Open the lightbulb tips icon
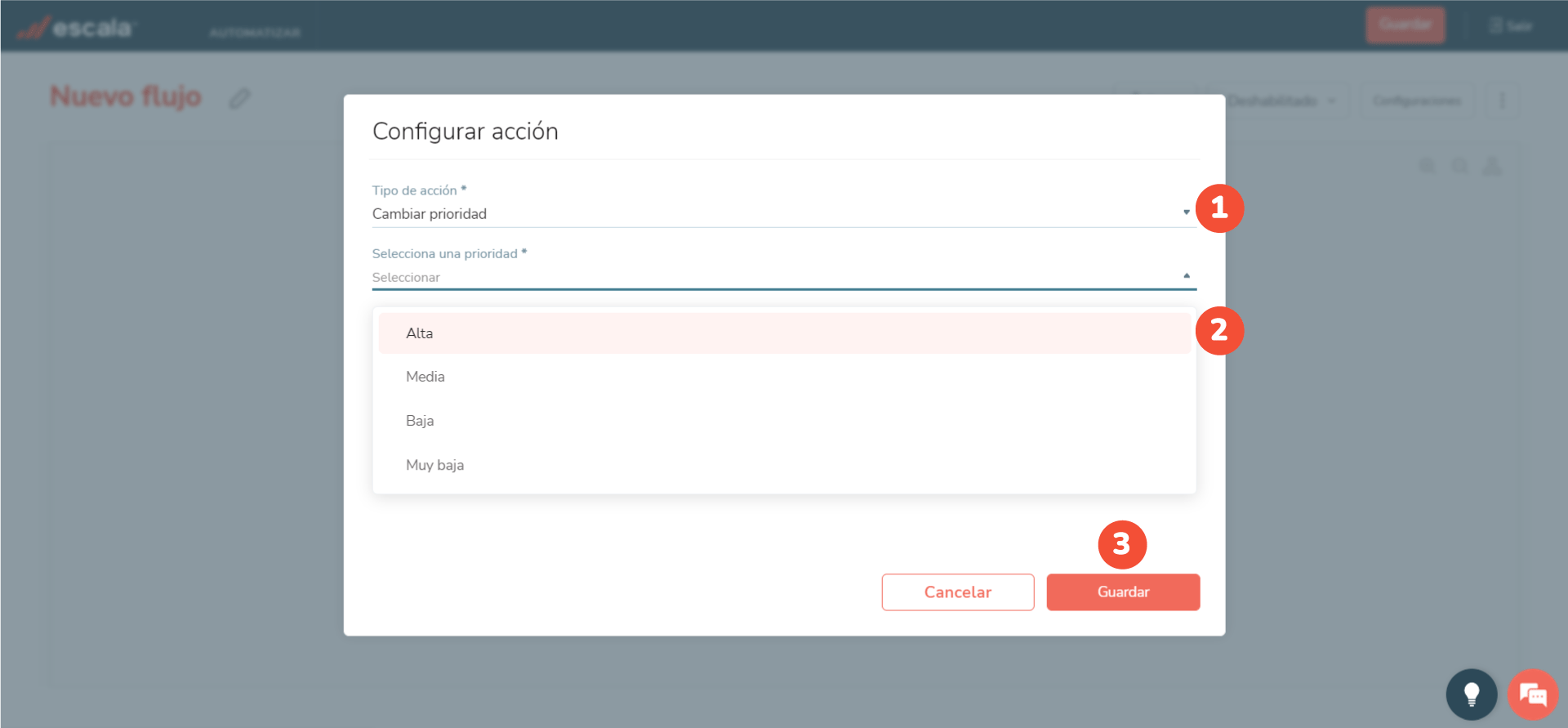1568x728 pixels. click(x=1472, y=695)
